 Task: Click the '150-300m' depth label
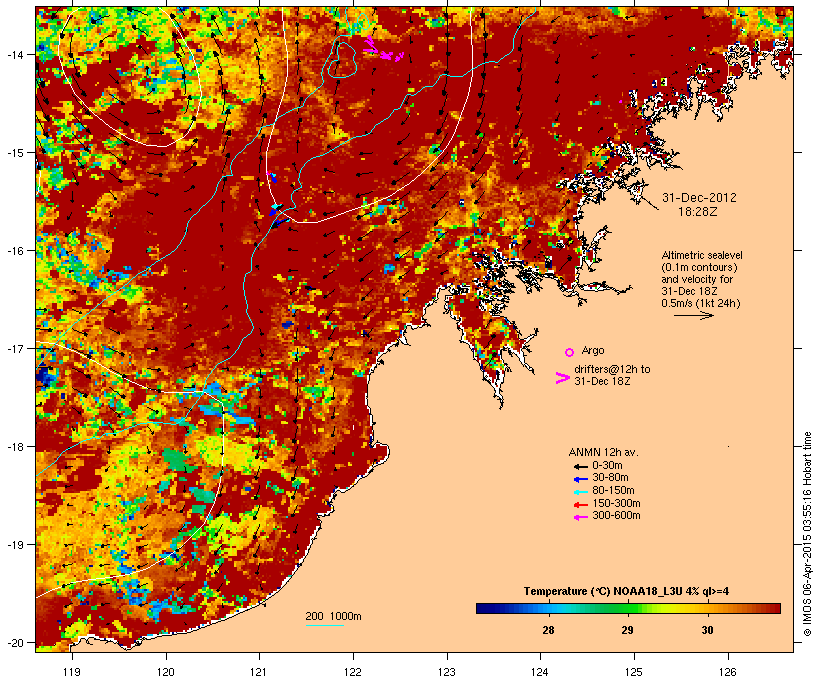[616, 504]
